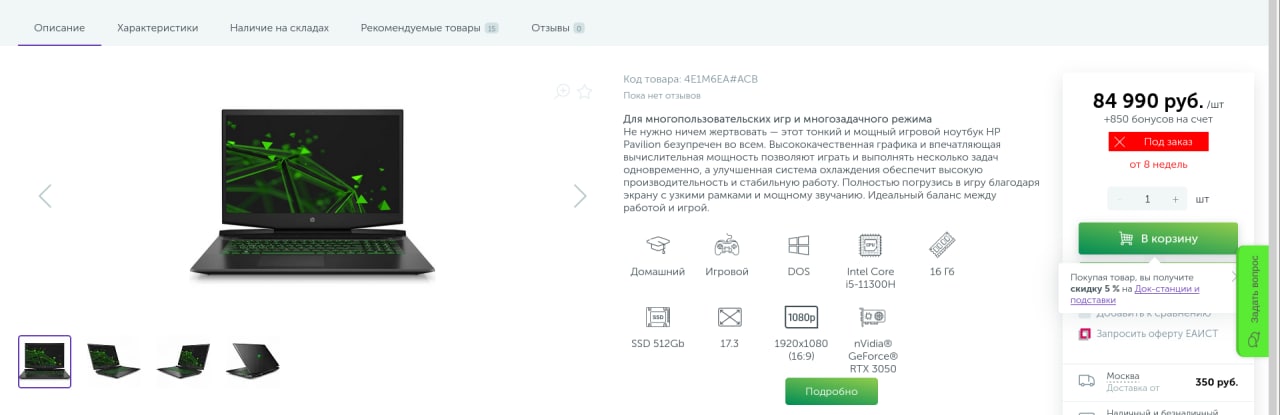Click the cart icon in В корзину button
Viewport: 1280px width, 415px height.
[x=1125, y=239]
